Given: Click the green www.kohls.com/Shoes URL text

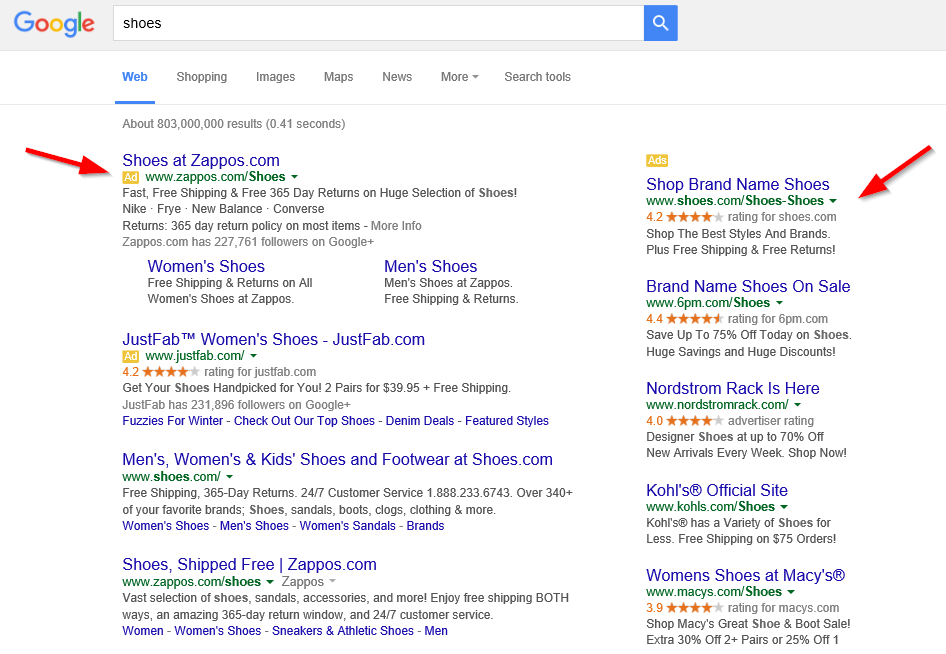Looking at the screenshot, I should tap(711, 506).
